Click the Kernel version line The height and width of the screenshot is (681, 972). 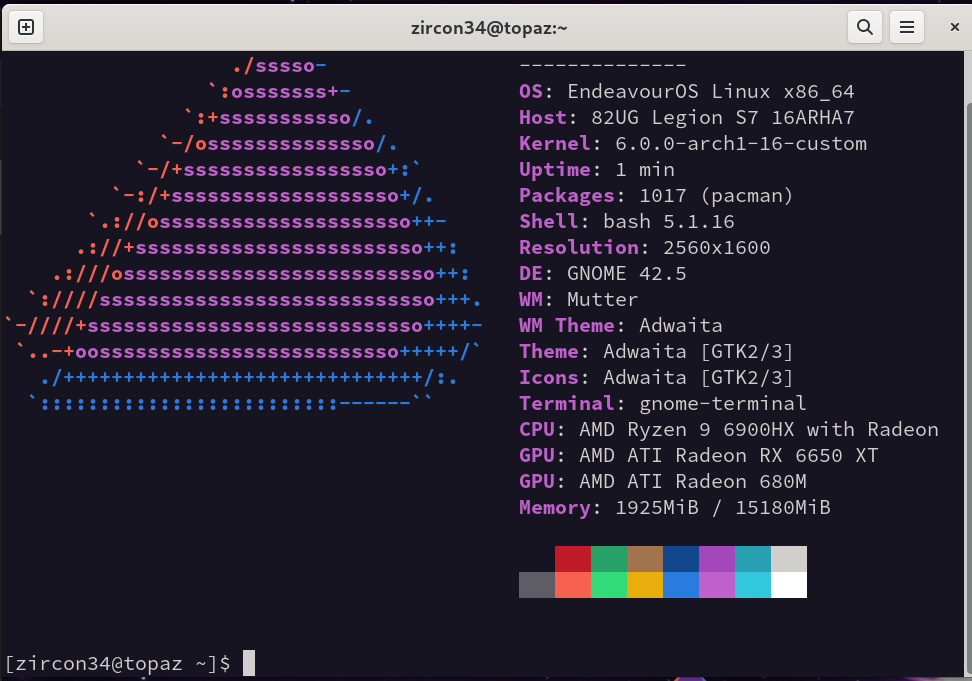coord(692,144)
